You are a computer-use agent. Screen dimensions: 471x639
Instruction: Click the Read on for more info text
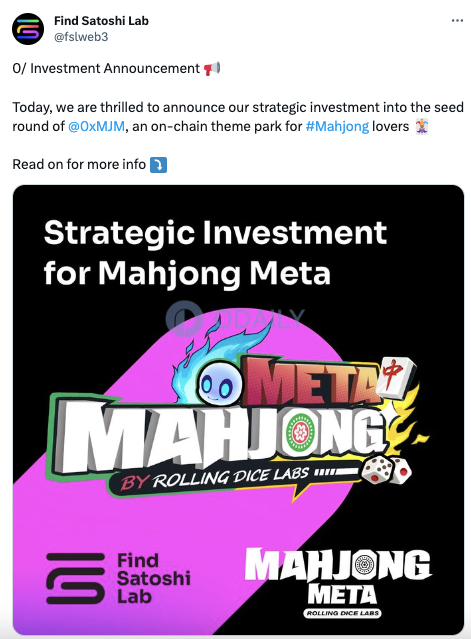tap(79, 164)
